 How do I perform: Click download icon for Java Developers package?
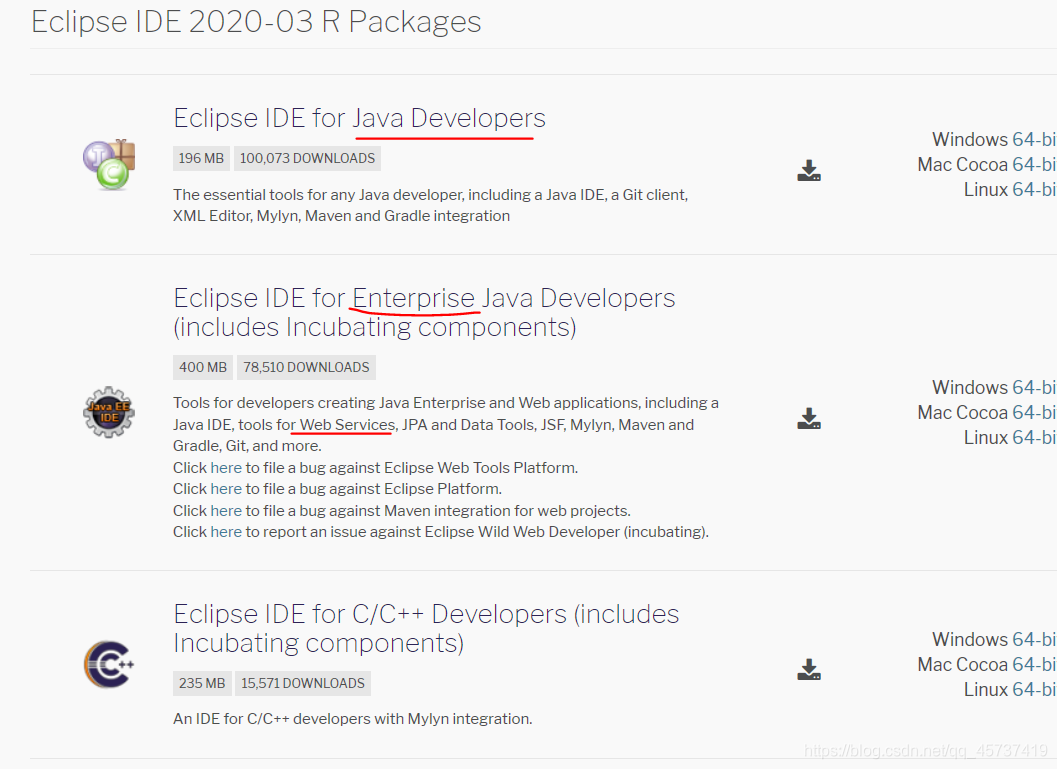(809, 171)
